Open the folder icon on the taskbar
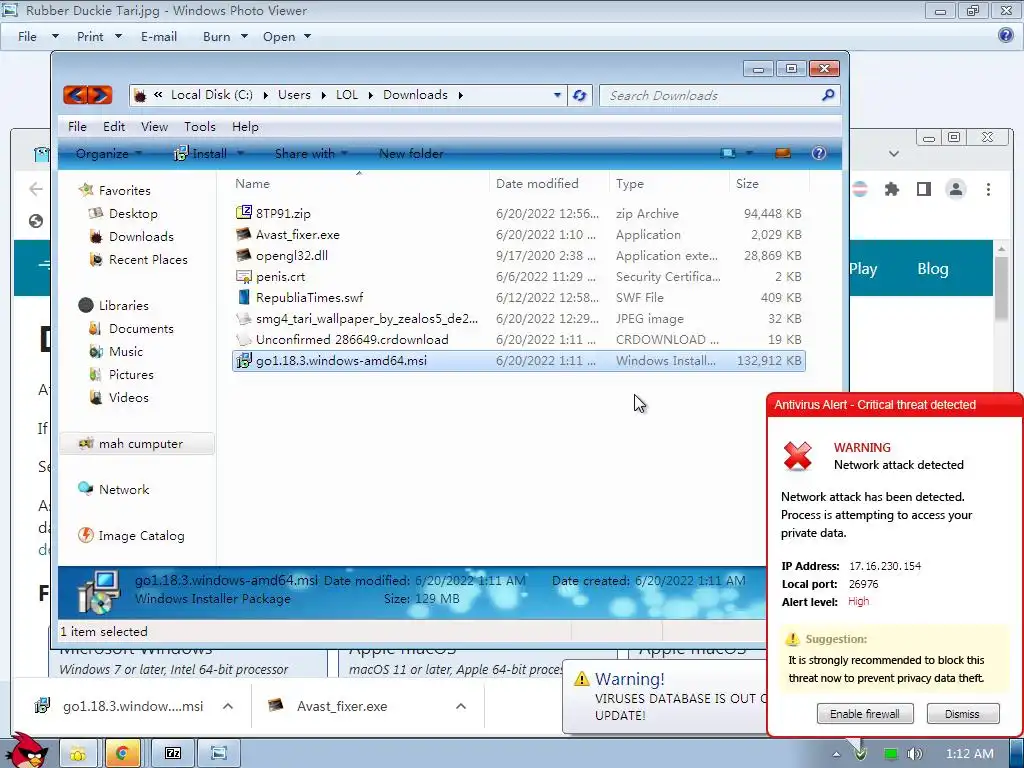This screenshot has width=1024, height=768. tap(78, 754)
